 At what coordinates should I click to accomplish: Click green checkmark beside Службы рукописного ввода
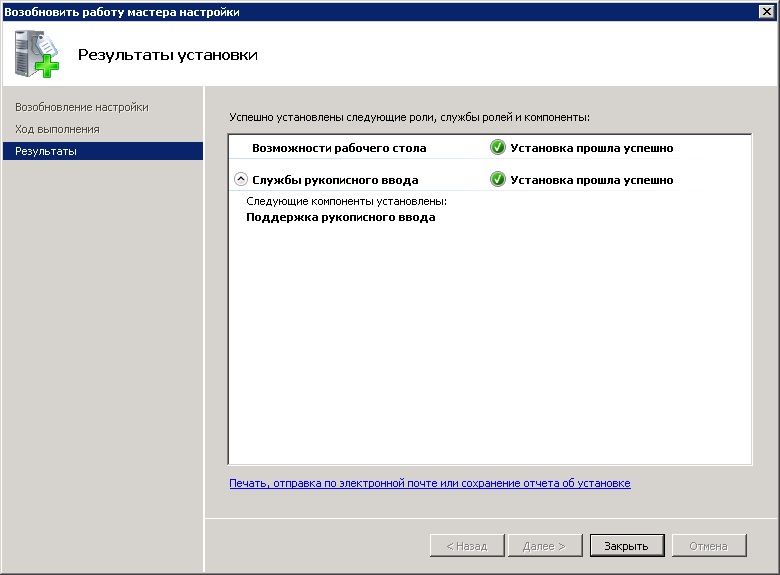click(497, 179)
